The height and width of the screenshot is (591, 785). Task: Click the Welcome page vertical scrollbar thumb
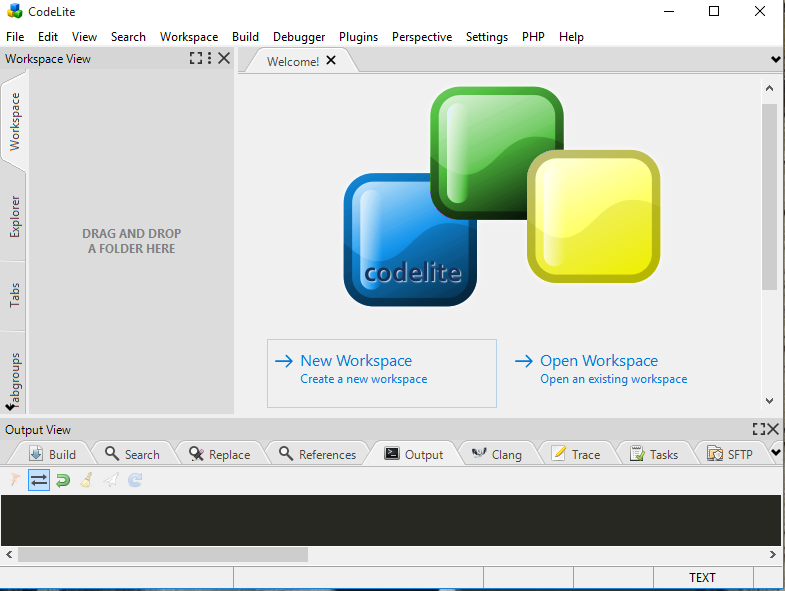pyautogui.click(x=769, y=197)
